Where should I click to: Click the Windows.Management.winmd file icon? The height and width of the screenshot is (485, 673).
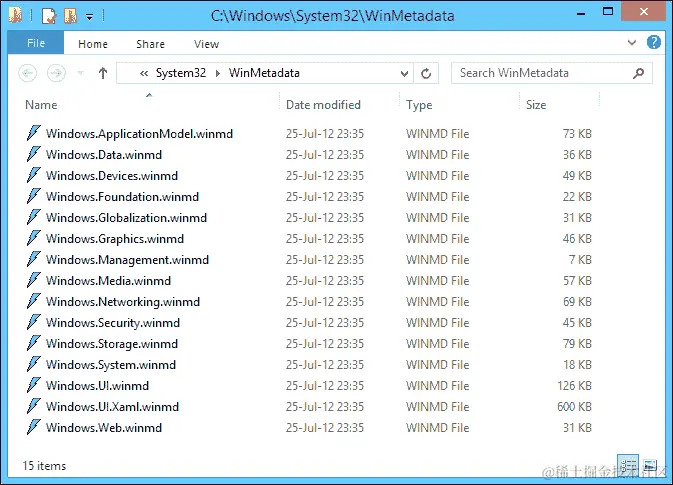point(34,260)
